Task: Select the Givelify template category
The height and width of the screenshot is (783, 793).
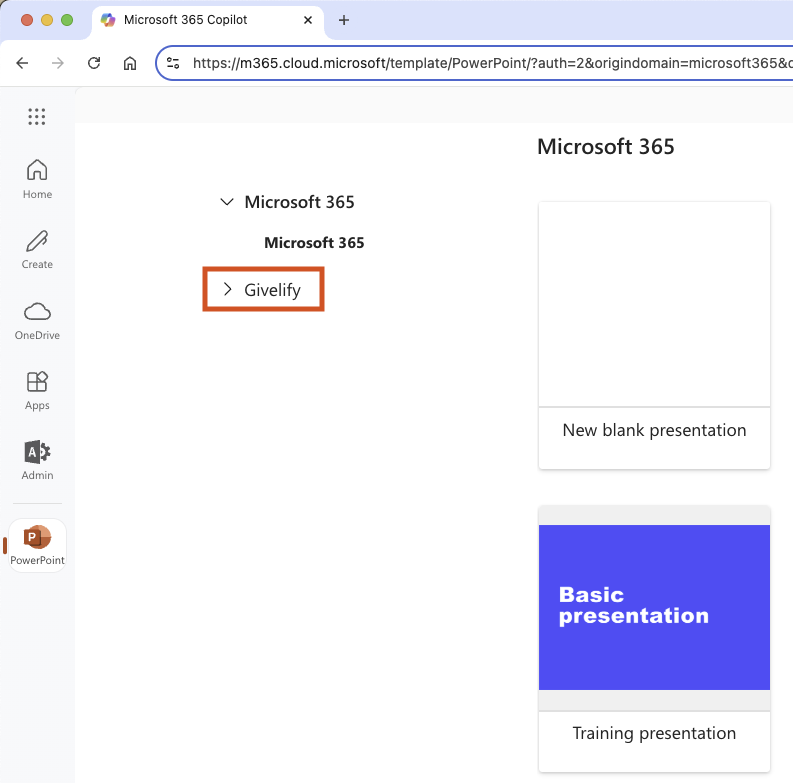Action: [x=273, y=290]
